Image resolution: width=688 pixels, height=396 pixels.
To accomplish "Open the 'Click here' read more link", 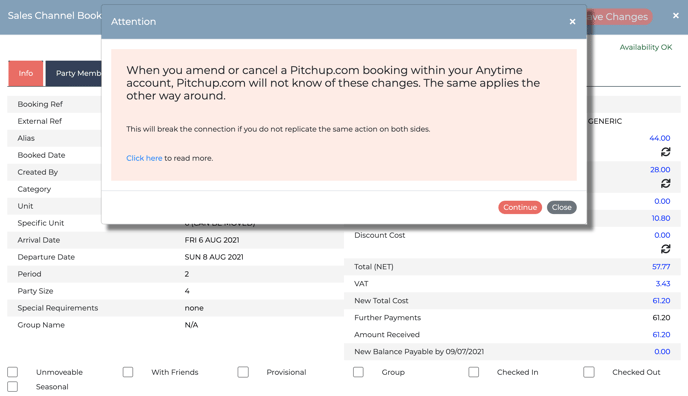I will click(144, 158).
